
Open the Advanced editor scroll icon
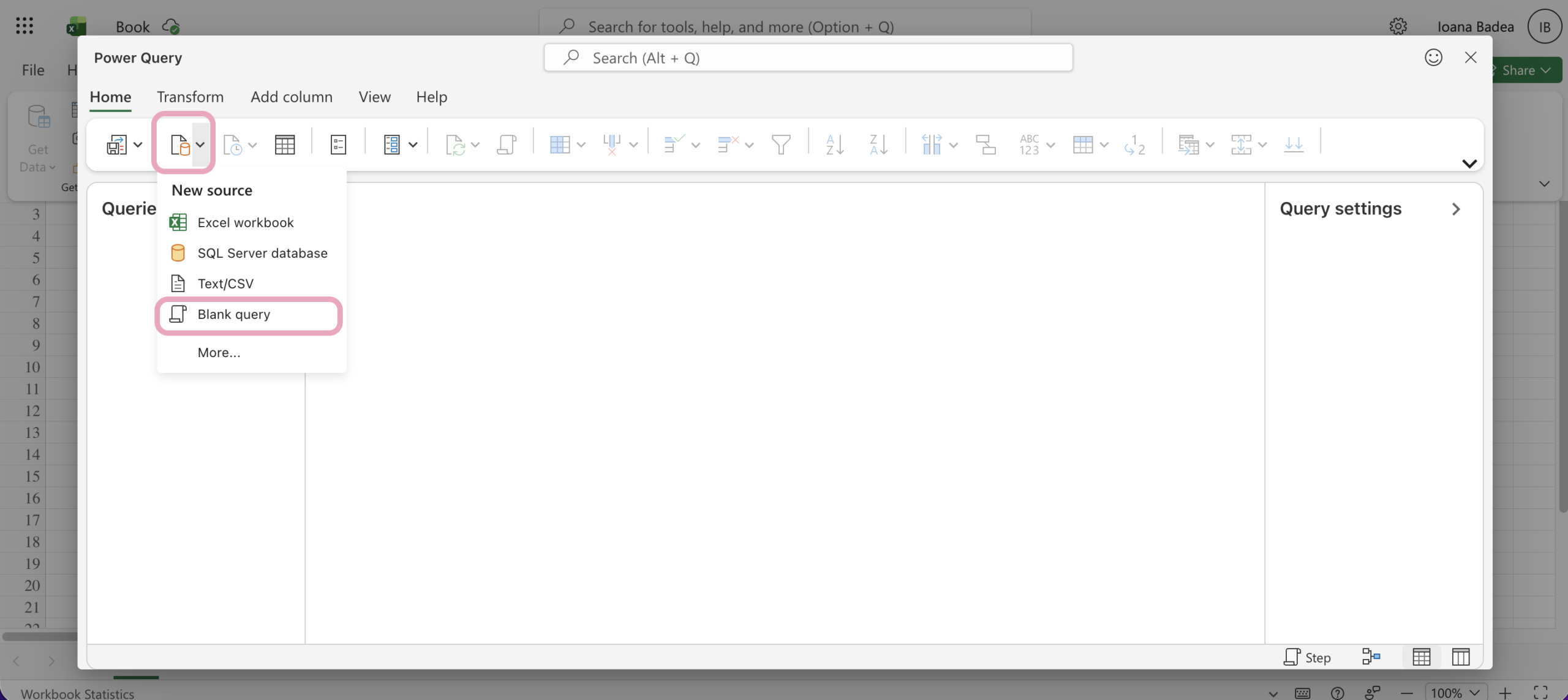coord(507,145)
